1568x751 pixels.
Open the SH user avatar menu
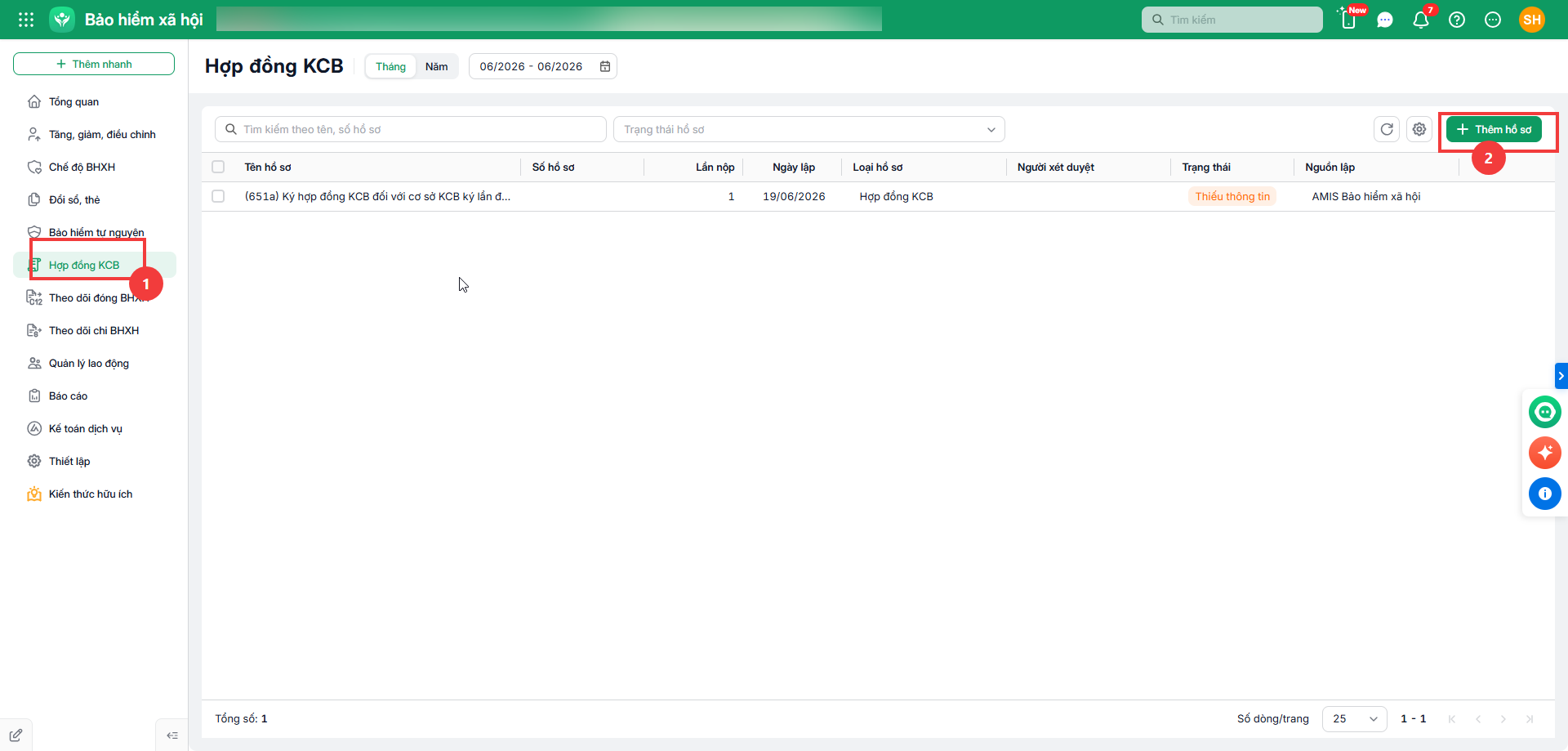pyautogui.click(x=1532, y=20)
